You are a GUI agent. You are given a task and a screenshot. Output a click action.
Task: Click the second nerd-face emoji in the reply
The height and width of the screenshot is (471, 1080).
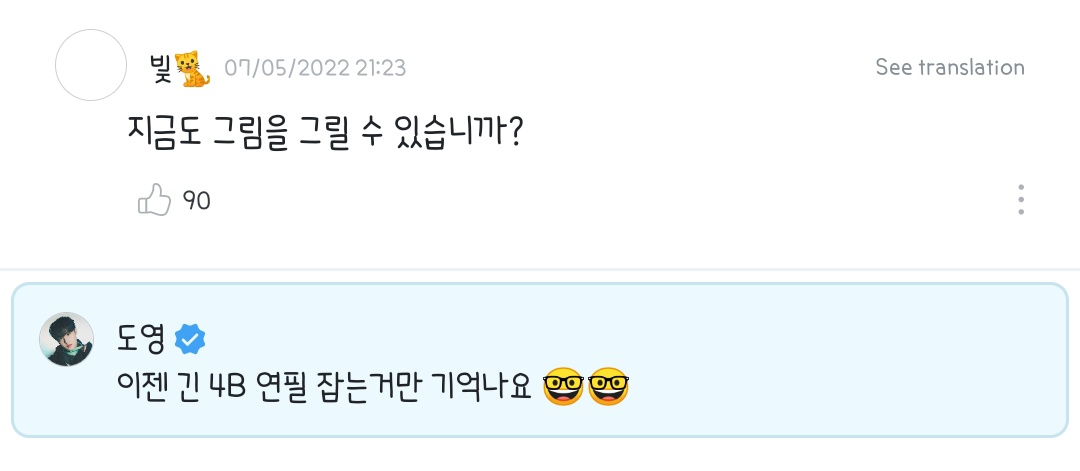608,387
